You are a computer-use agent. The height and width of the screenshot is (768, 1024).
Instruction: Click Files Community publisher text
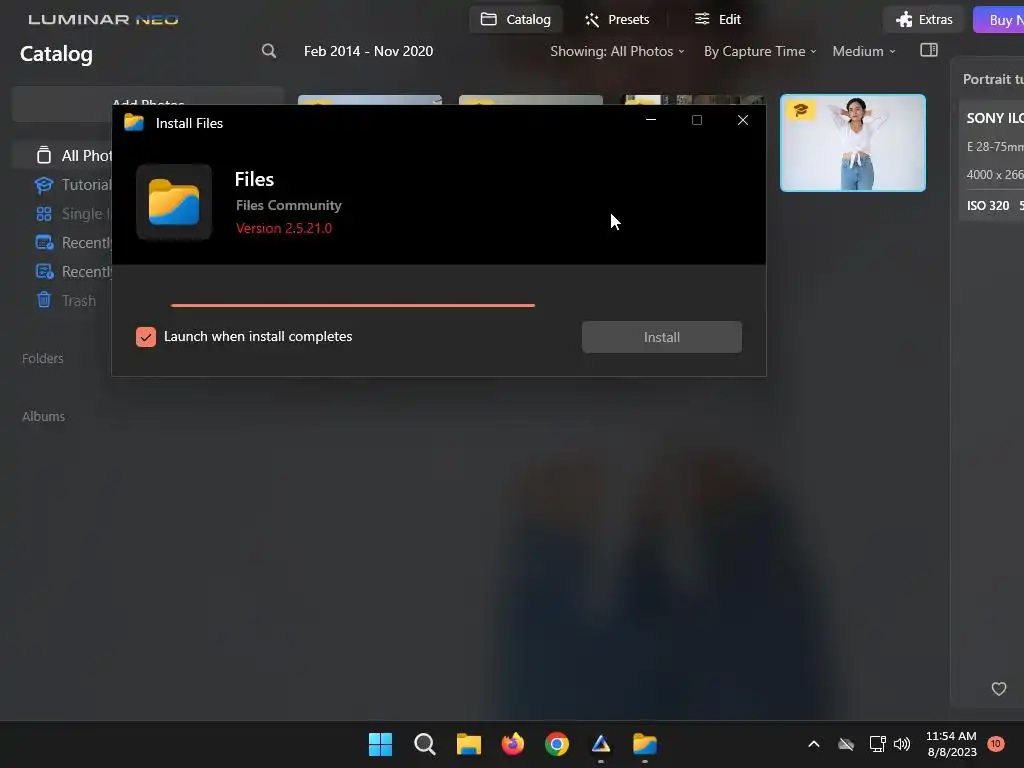289,205
